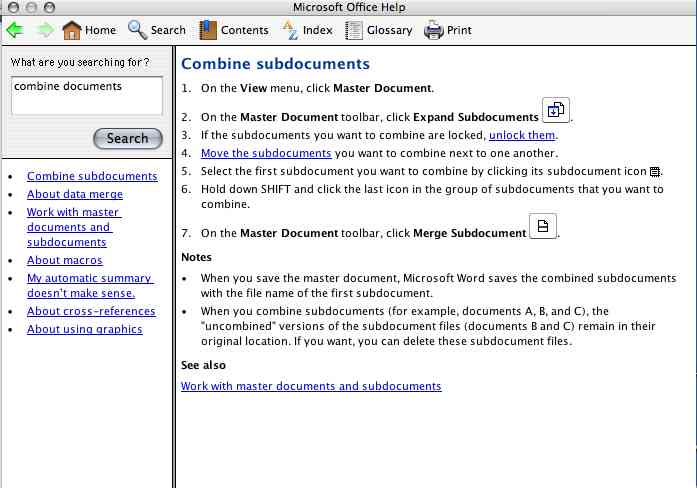
Task: Click the 'Combine subdocuments' page heading
Action: click(275, 64)
